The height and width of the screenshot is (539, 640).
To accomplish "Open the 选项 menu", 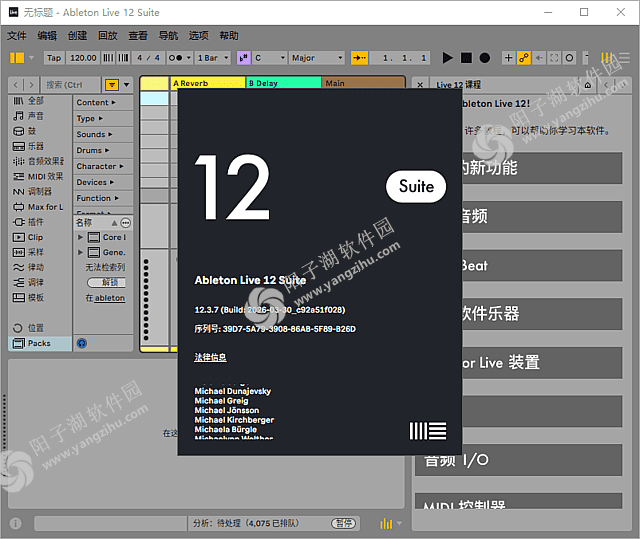I will tap(198, 36).
